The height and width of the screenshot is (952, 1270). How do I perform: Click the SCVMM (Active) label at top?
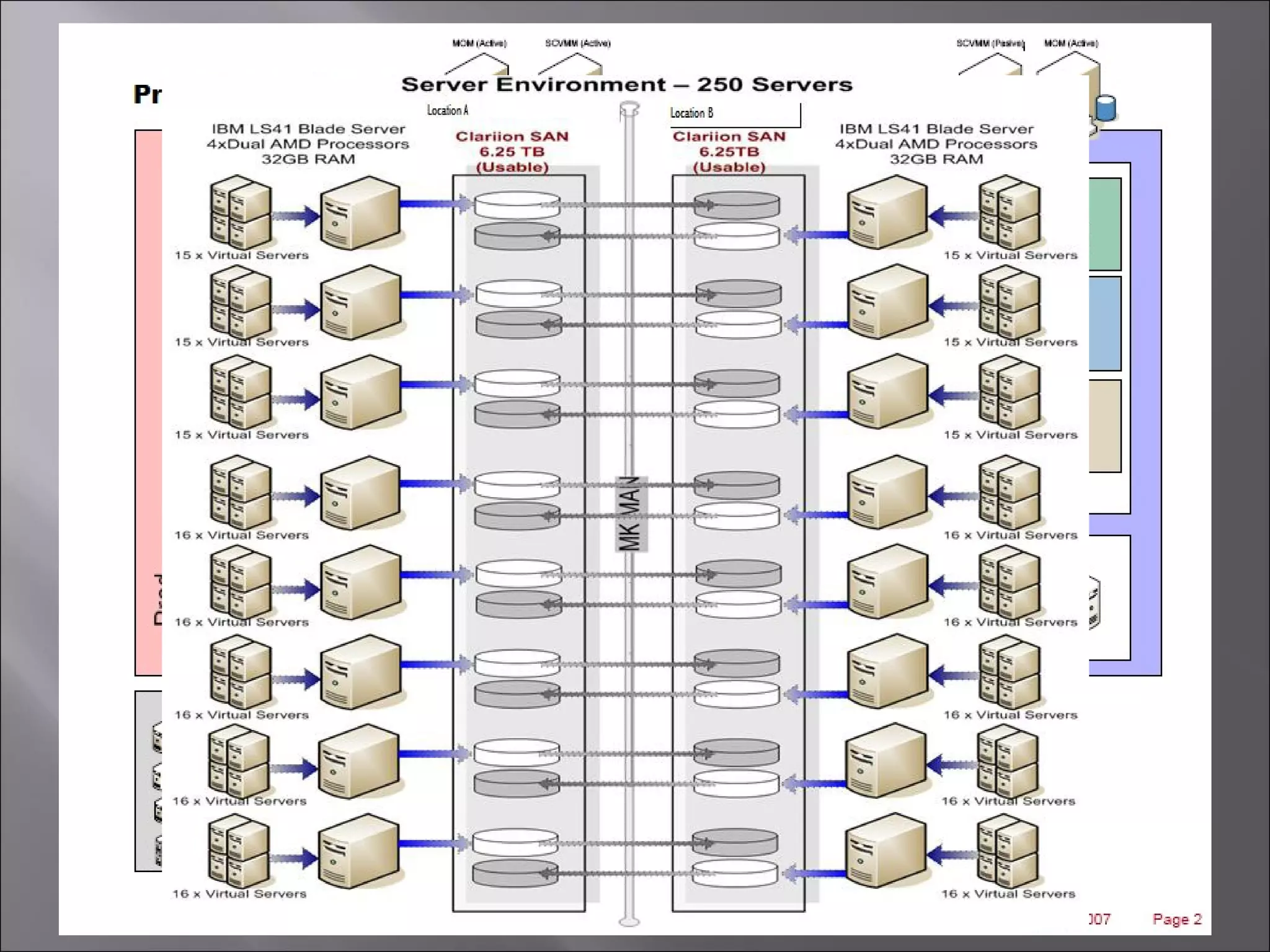pos(577,43)
